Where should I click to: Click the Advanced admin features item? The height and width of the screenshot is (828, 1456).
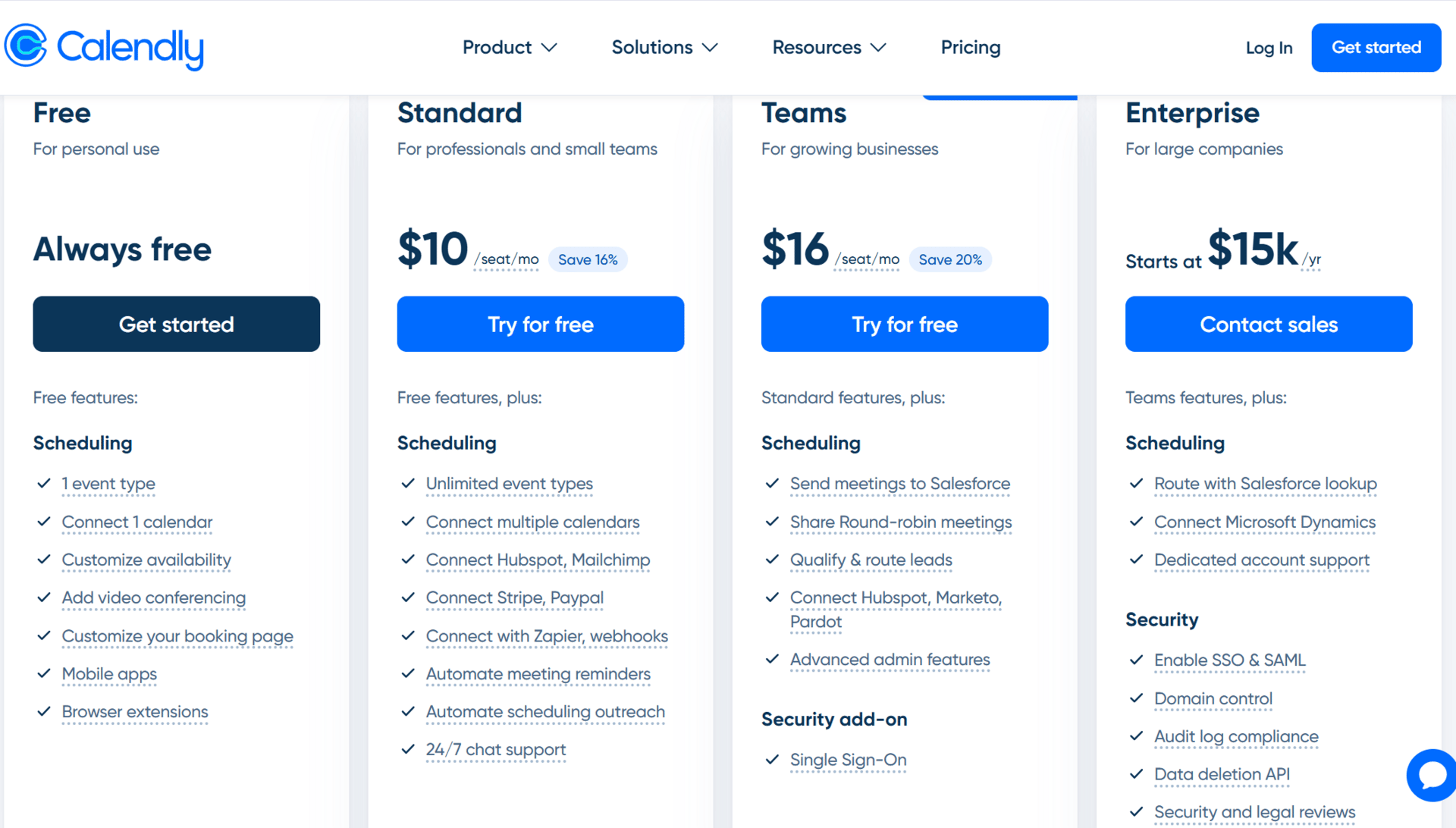click(x=890, y=660)
